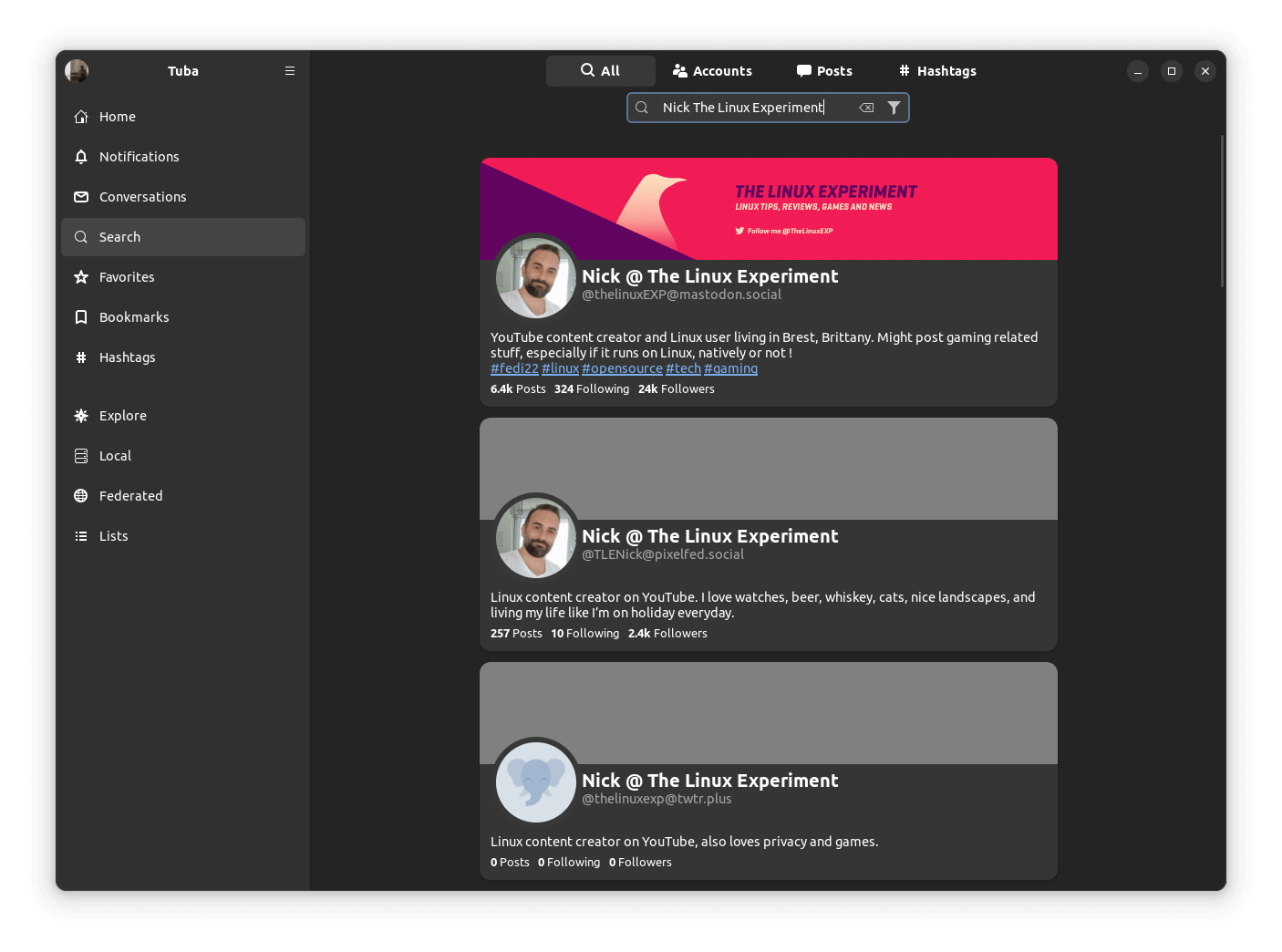Screen dimensions: 1282x952
Task: Open the #gaming hashtag link
Action: [730, 367]
